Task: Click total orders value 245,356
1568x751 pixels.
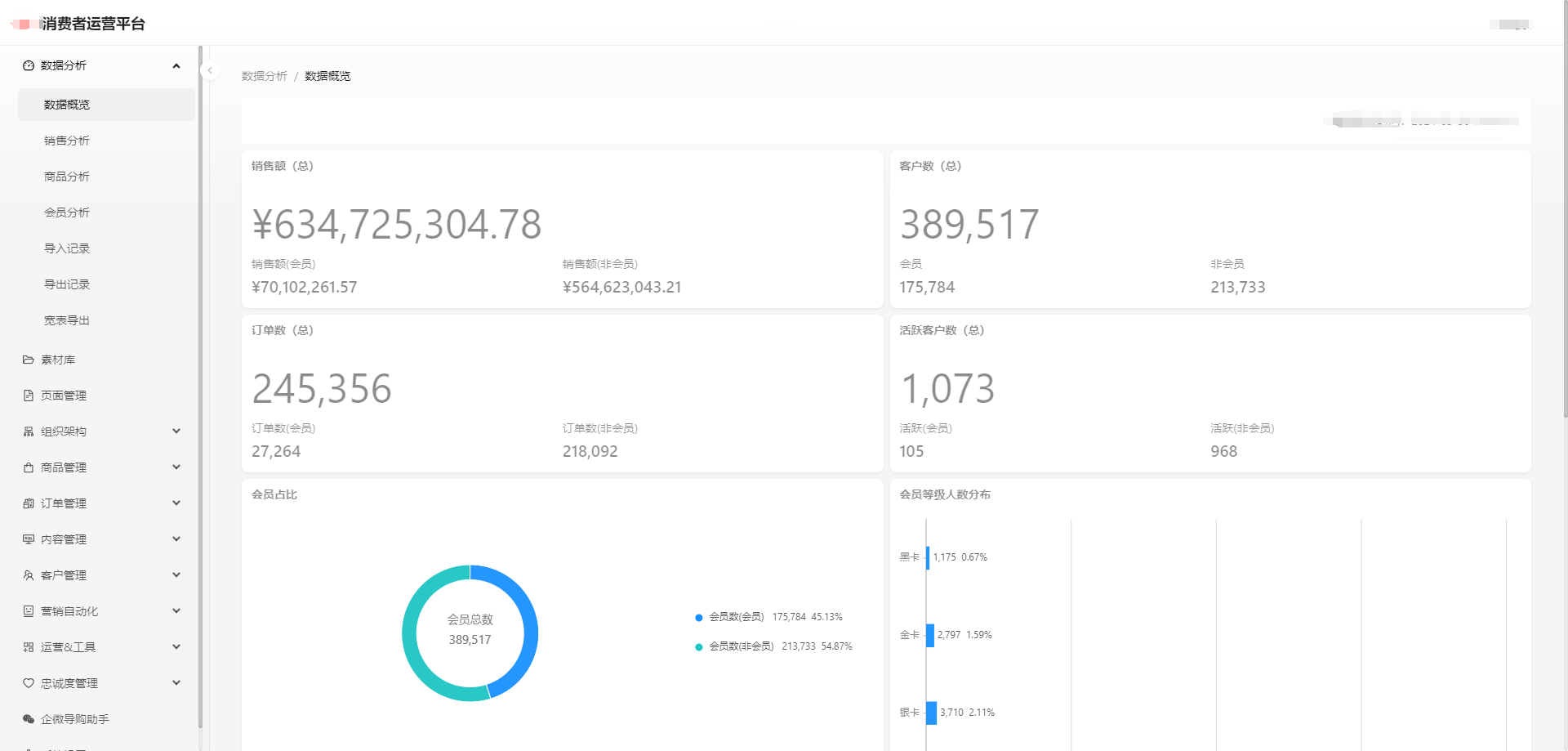Action: click(322, 389)
